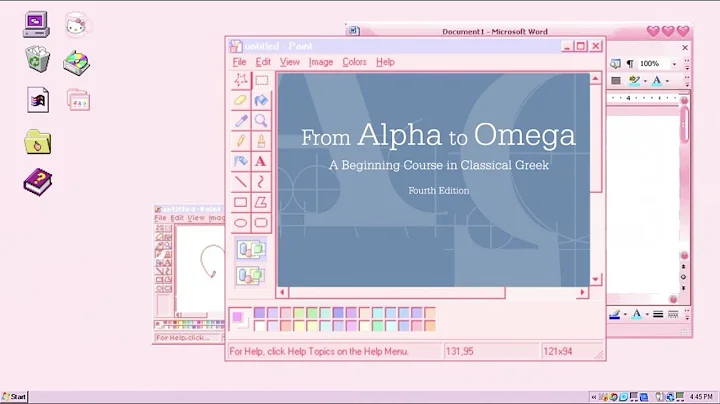Click the Line Color pen in Word's drawing toolbar
Image resolution: width=720 pixels, height=404 pixels.
point(615,314)
